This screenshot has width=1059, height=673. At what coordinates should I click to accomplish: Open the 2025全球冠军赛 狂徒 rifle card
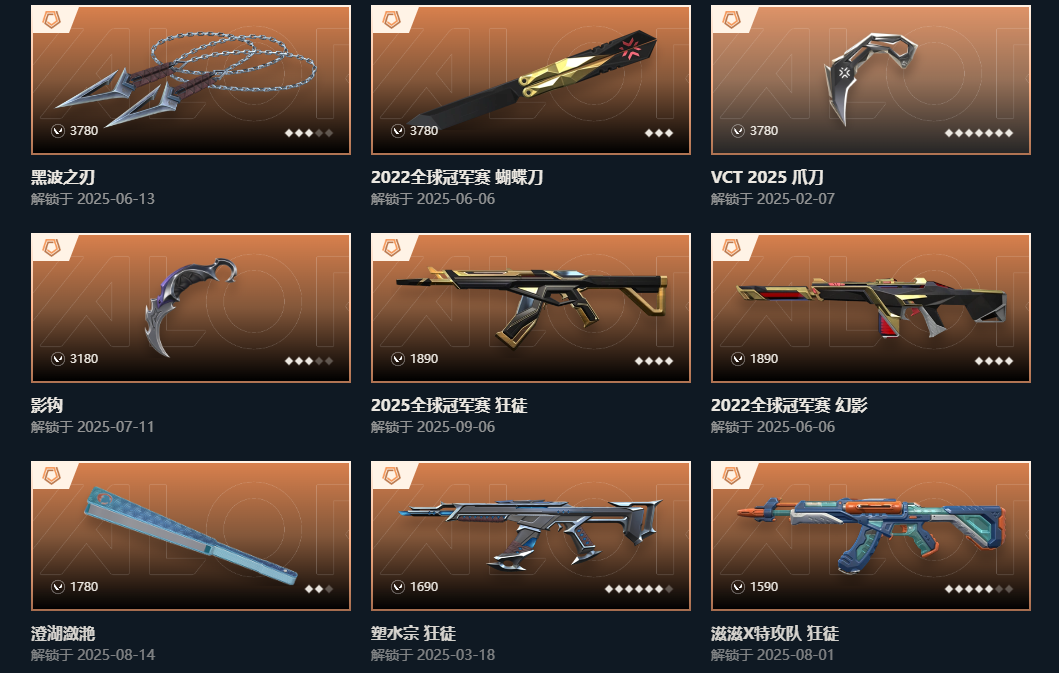531,307
